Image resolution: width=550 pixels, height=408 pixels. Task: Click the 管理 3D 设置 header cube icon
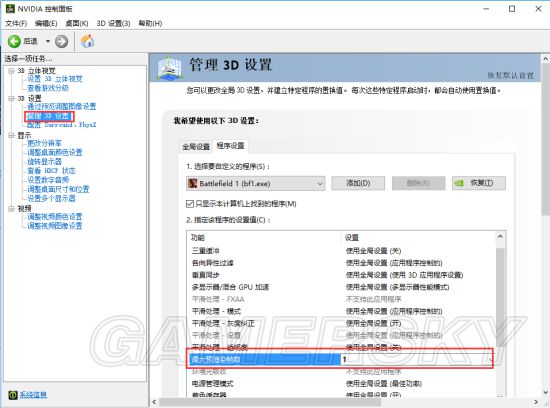(170, 67)
